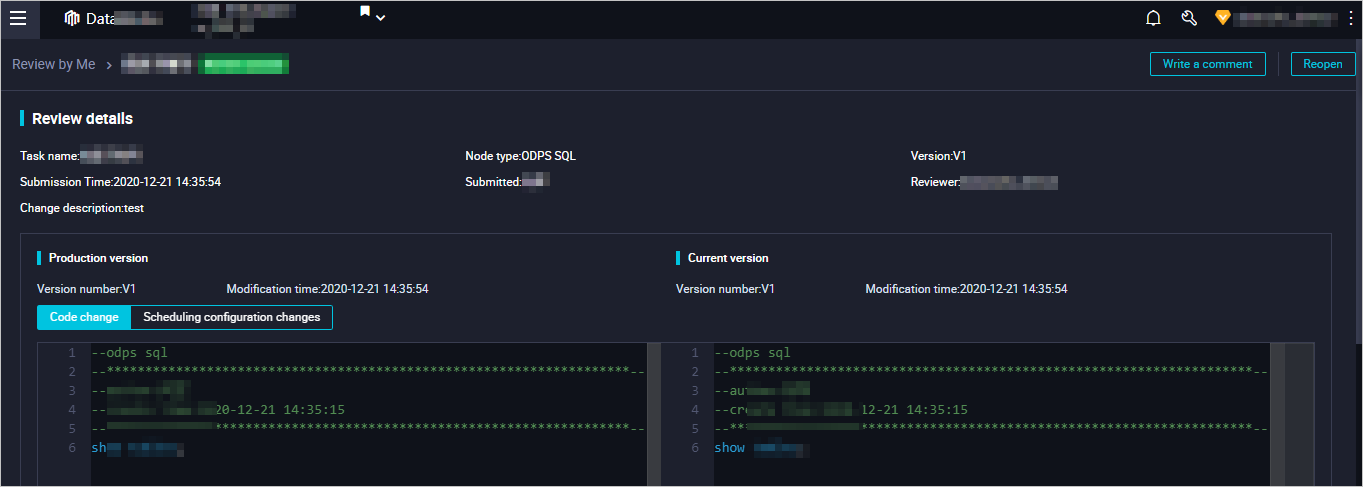Image resolution: width=1363 pixels, height=487 pixels.
Task: Click line 6 'show' statement in current code
Action: click(x=729, y=448)
